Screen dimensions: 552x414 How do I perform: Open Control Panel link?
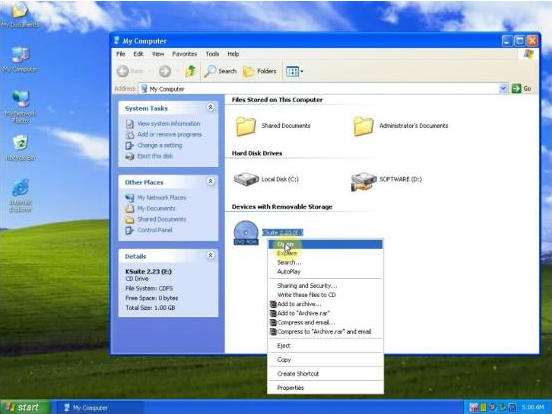[x=155, y=230]
